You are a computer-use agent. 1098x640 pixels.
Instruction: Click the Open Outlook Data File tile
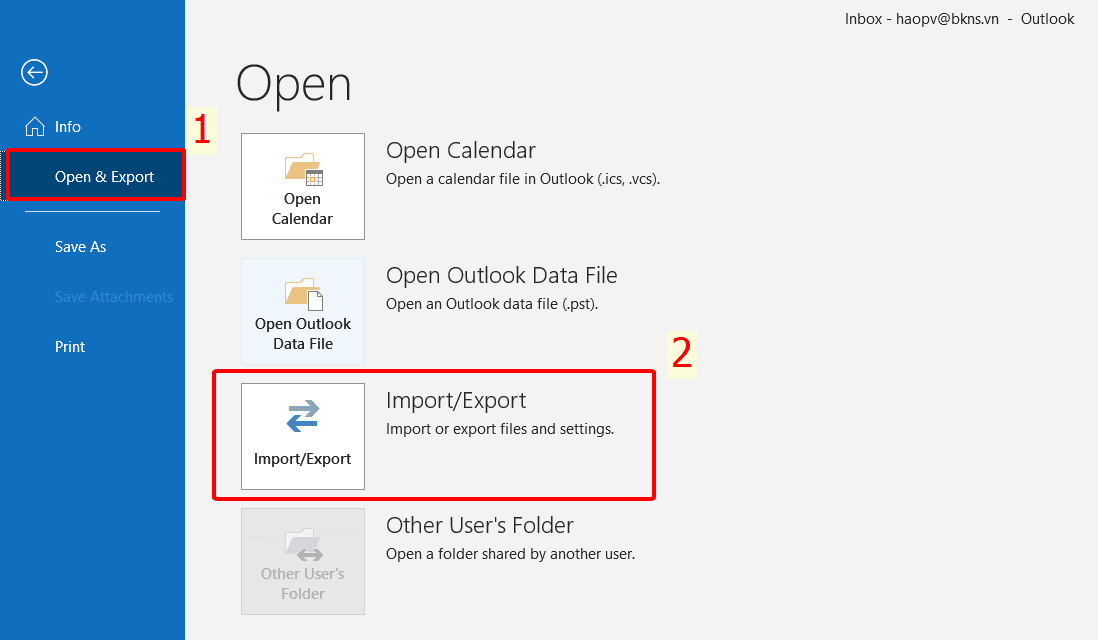[302, 311]
